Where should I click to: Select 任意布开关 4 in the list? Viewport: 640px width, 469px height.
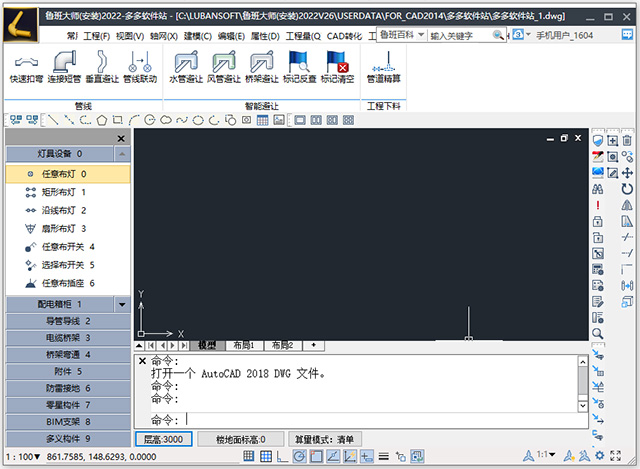click(x=68, y=247)
